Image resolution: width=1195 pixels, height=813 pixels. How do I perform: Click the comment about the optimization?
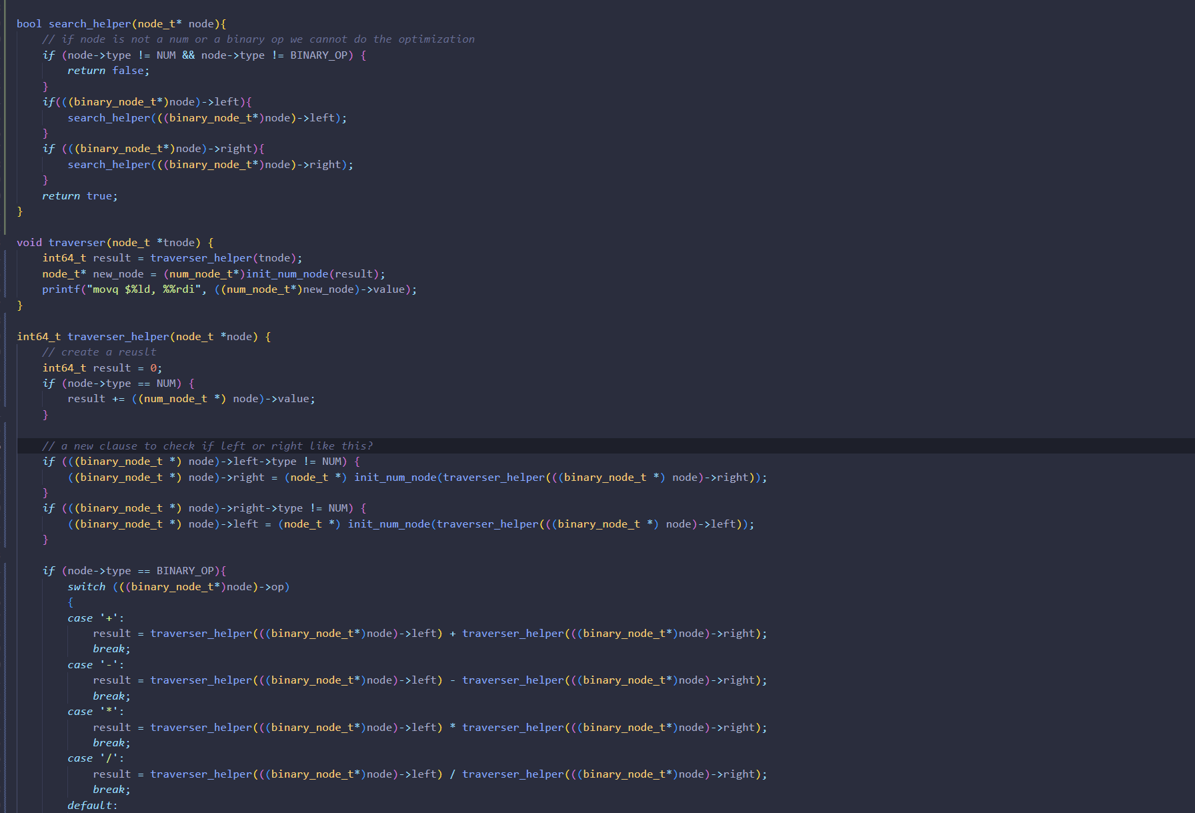pos(258,39)
